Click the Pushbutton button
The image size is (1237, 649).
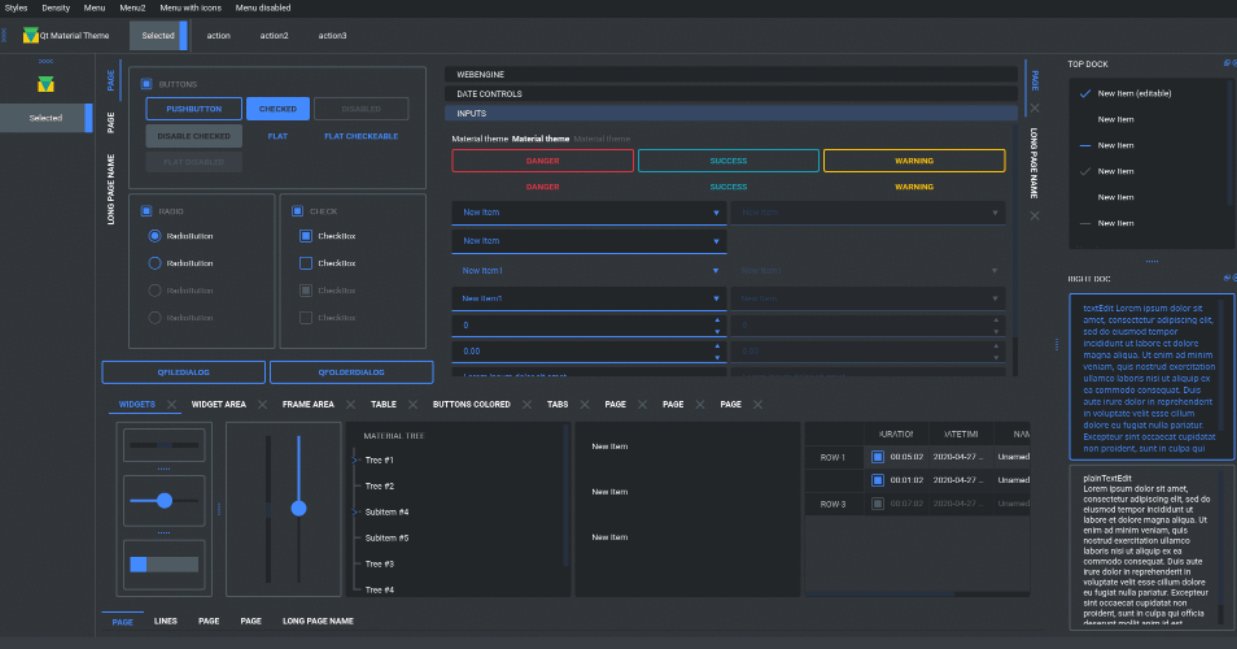[194, 109]
